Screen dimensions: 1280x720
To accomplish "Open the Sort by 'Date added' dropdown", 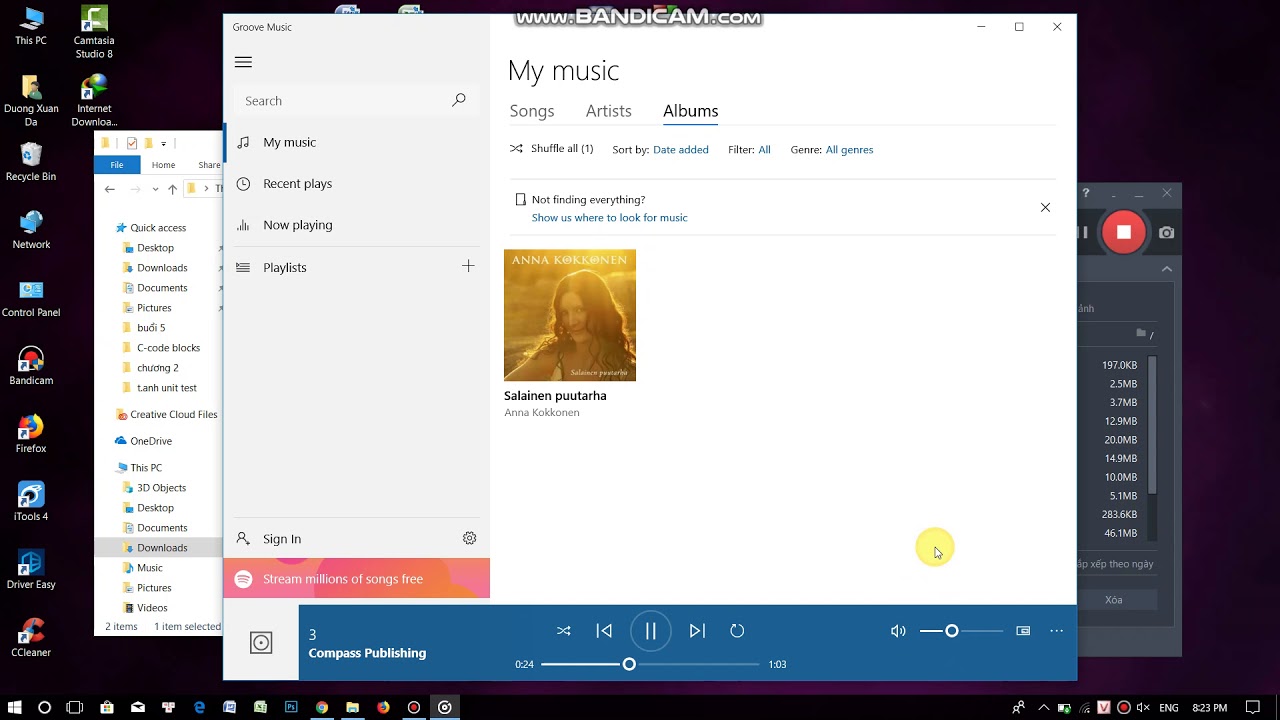I will tap(680, 149).
